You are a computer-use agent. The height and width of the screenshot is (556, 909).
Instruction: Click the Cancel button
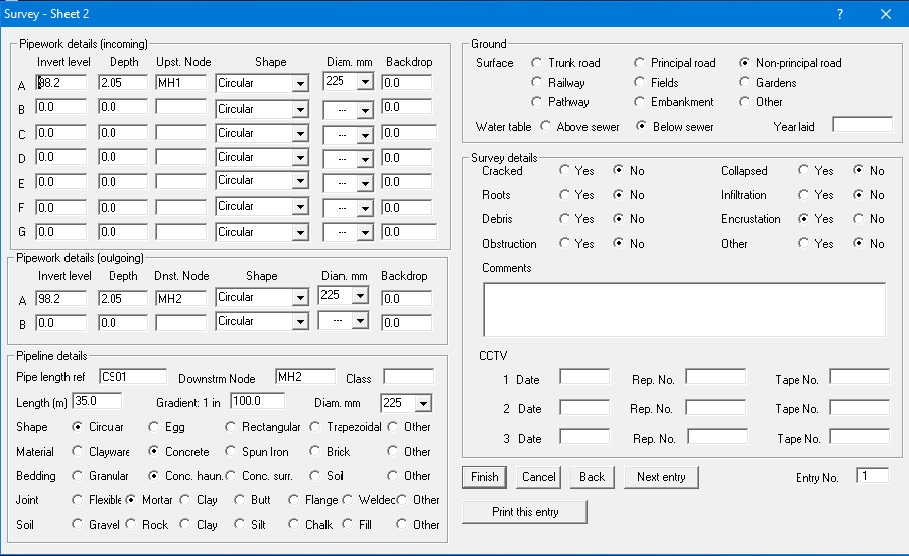(539, 477)
